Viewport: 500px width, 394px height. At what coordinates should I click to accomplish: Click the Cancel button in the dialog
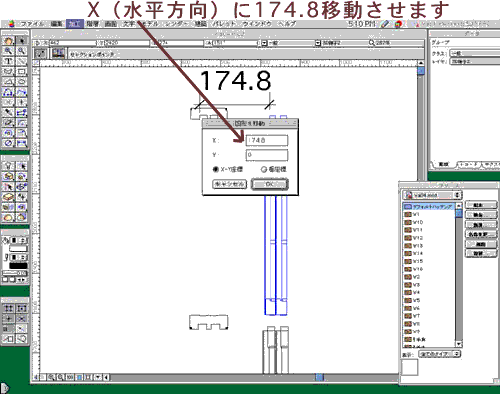tap(229, 184)
